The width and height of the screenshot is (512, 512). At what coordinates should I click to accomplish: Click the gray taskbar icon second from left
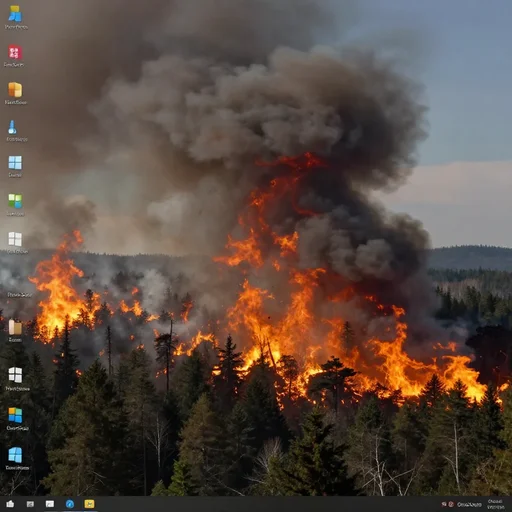[30, 504]
